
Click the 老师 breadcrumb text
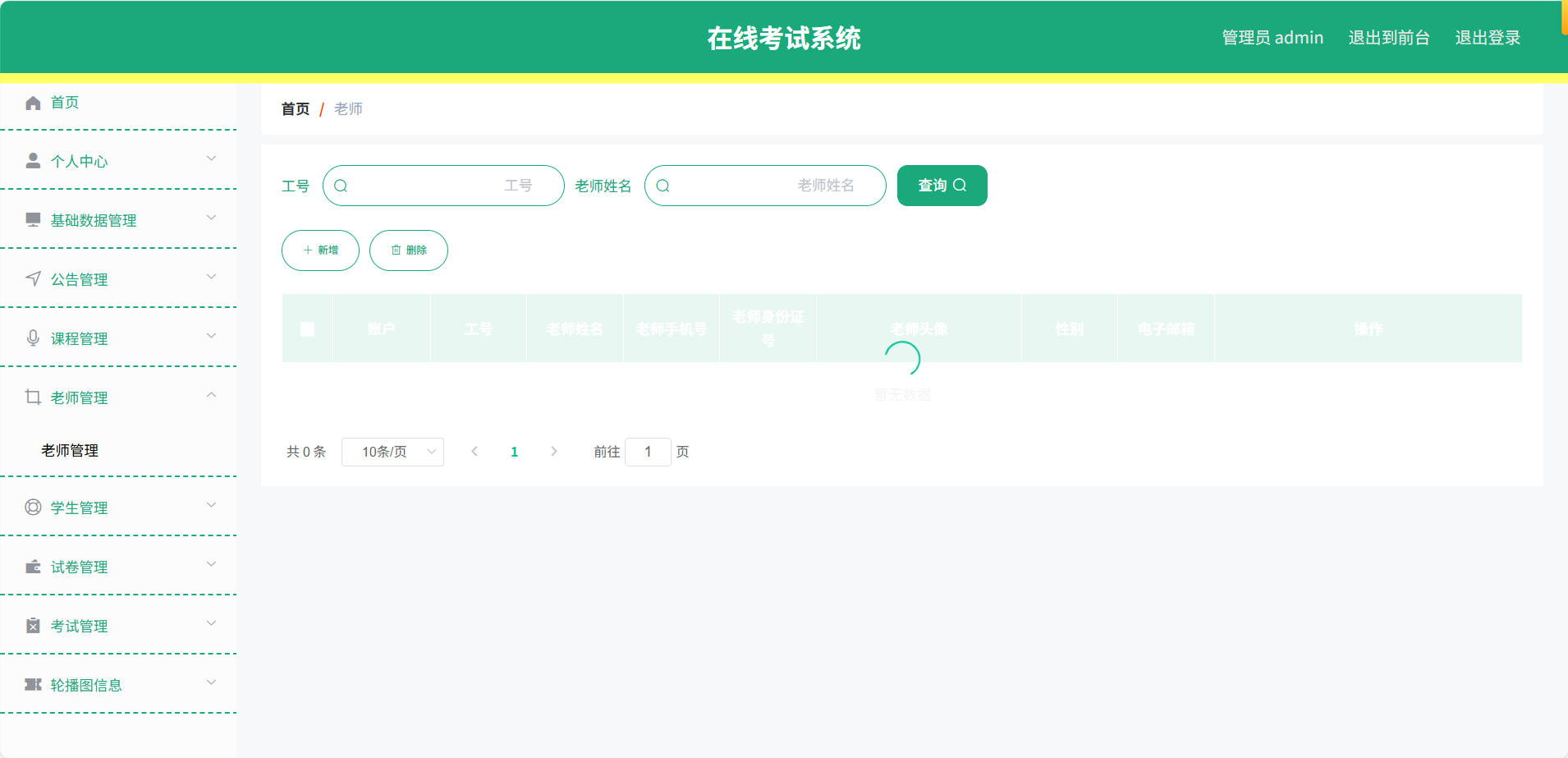[348, 109]
